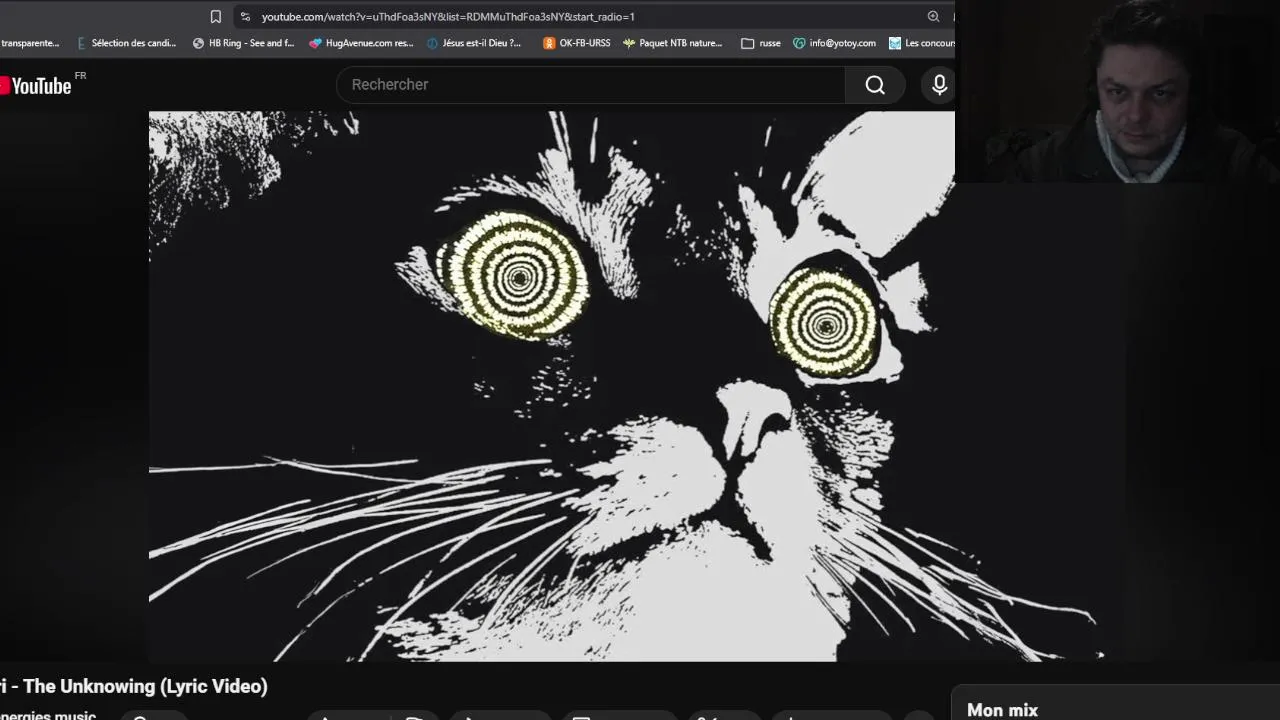Click 'The Unknowing (Lyric Video)' title text
The width and height of the screenshot is (1280, 720).
146,686
